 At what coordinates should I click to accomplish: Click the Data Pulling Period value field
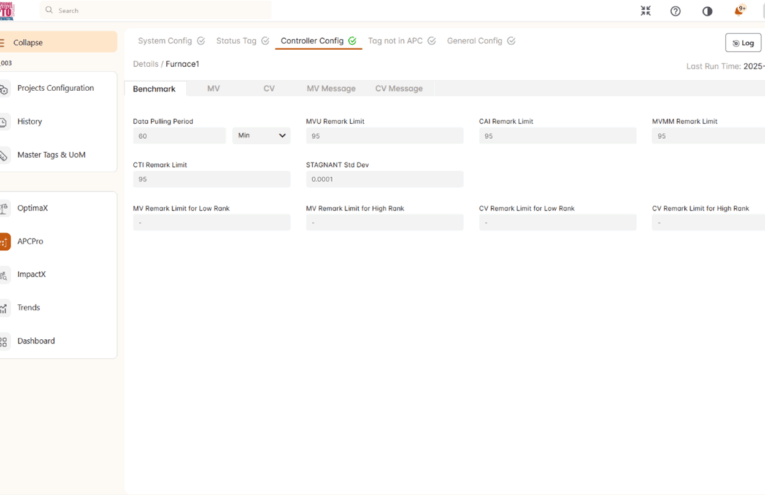click(179, 136)
